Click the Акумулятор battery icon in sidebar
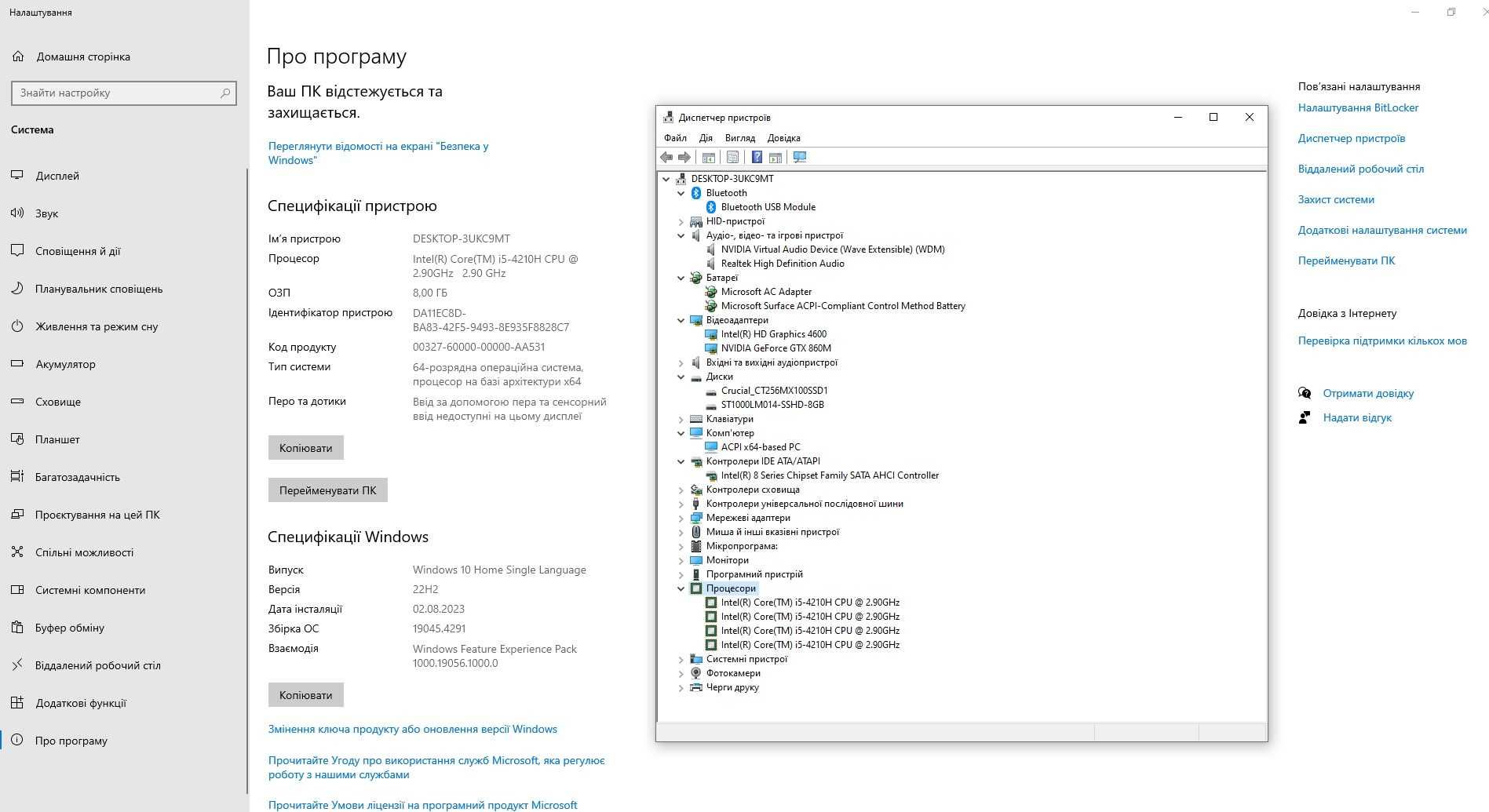This screenshot has height=812, width=1489. (17, 363)
